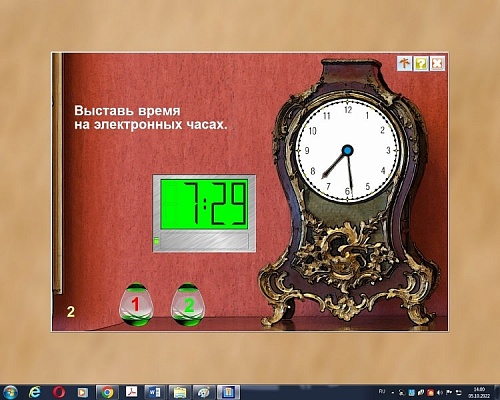Select green egg button number 2
Image resolution: width=500 pixels, height=400 pixels.
[x=188, y=305]
